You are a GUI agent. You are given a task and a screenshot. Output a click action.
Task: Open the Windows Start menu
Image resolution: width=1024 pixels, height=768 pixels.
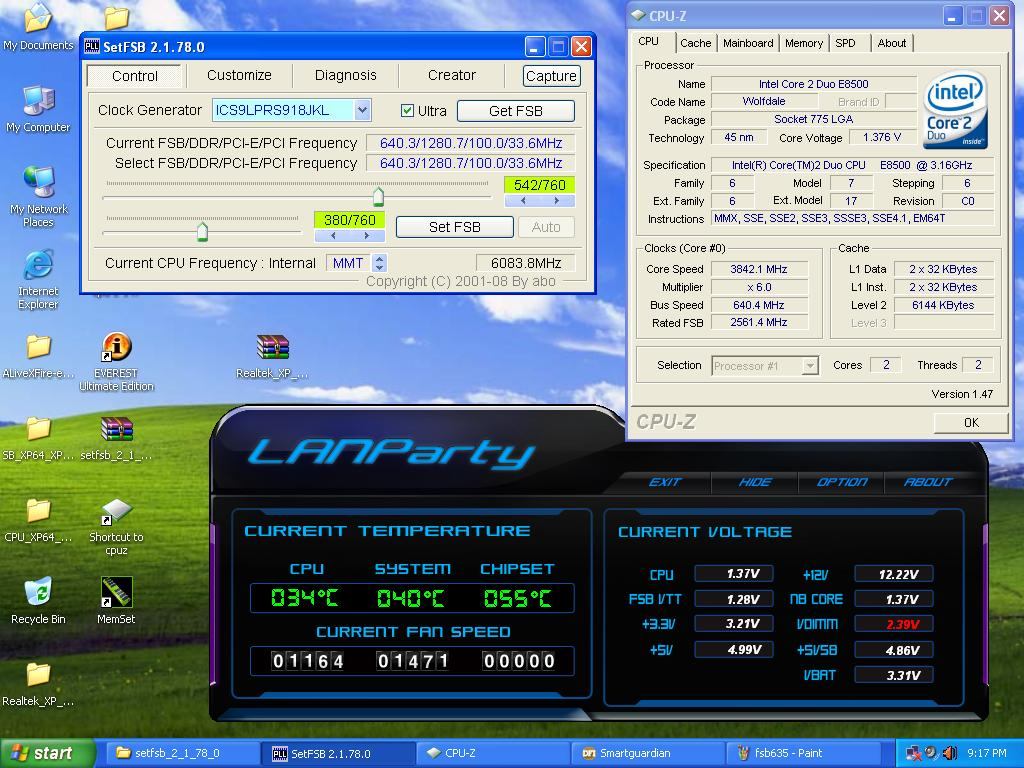coord(46,753)
